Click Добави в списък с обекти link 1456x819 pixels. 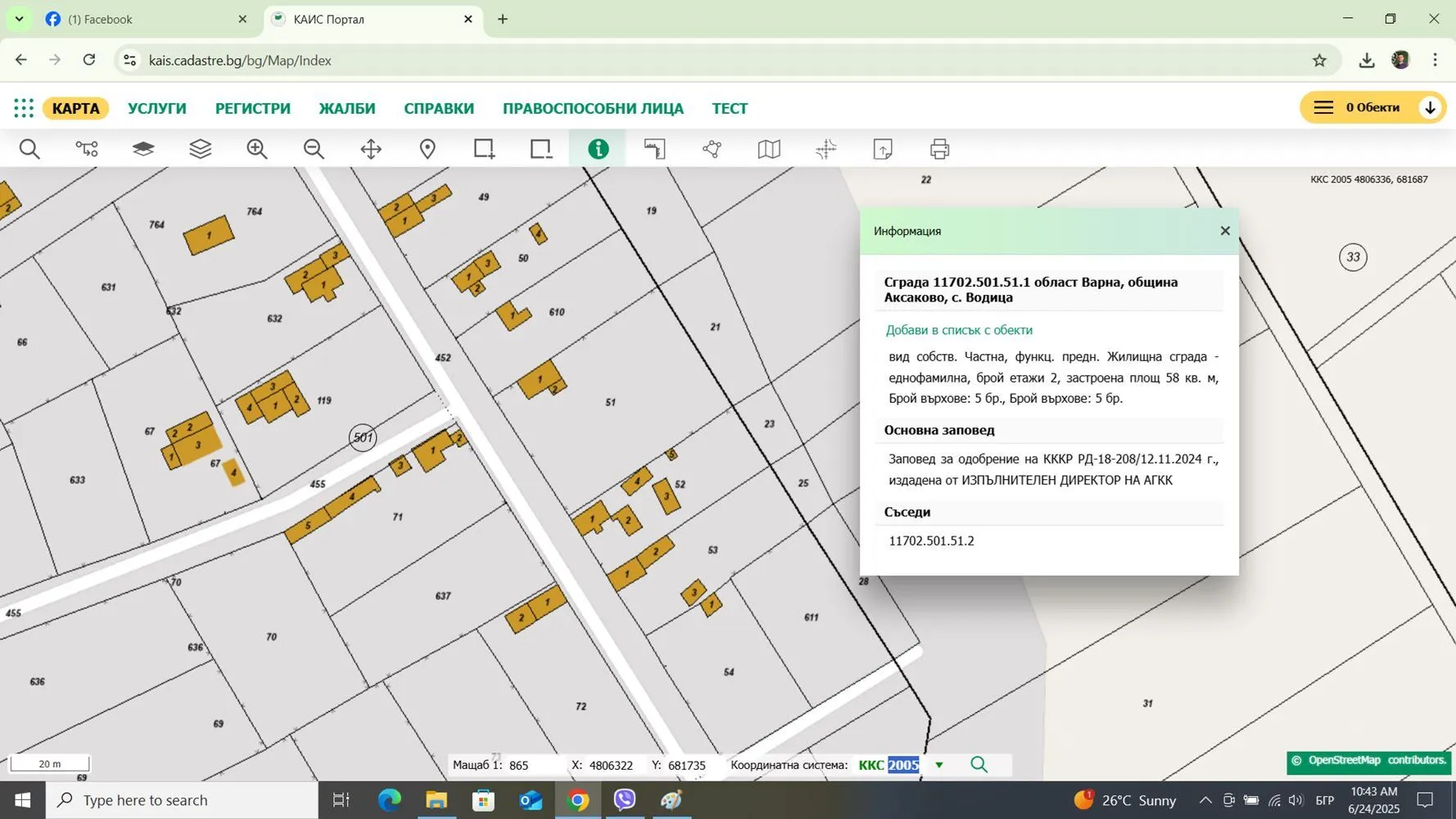point(959,330)
